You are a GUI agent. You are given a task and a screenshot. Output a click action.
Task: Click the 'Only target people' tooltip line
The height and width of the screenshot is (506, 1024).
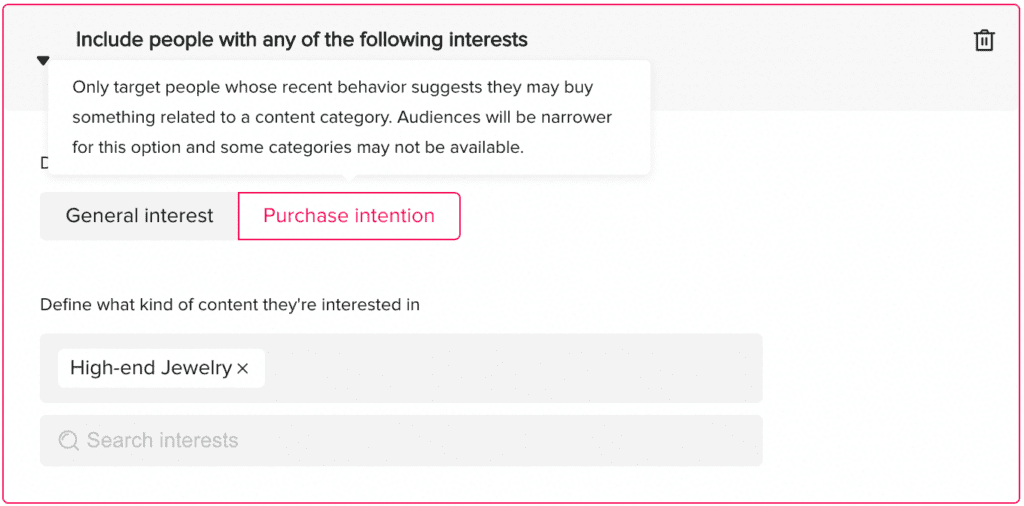(332, 87)
